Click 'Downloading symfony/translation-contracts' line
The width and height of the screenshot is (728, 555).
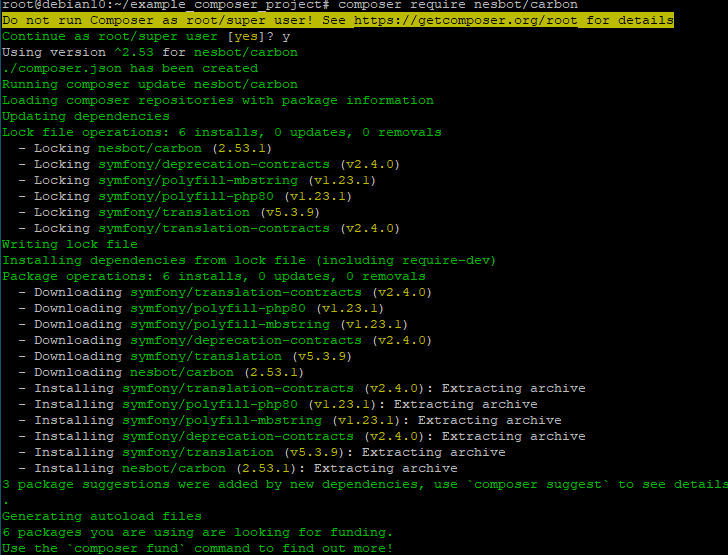pyautogui.click(x=225, y=293)
